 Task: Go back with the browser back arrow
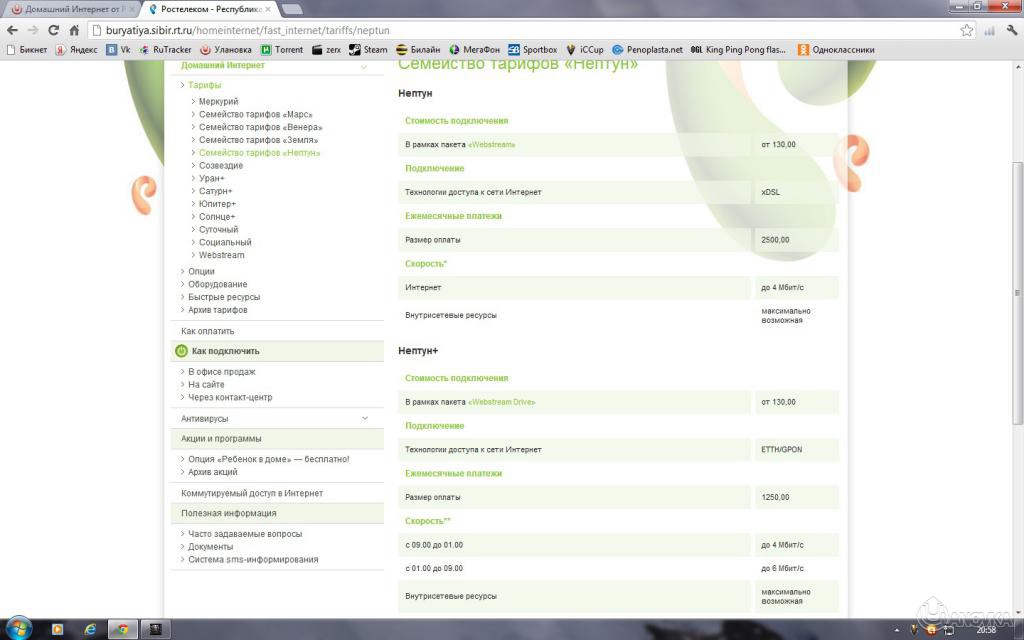pyautogui.click(x=12, y=30)
